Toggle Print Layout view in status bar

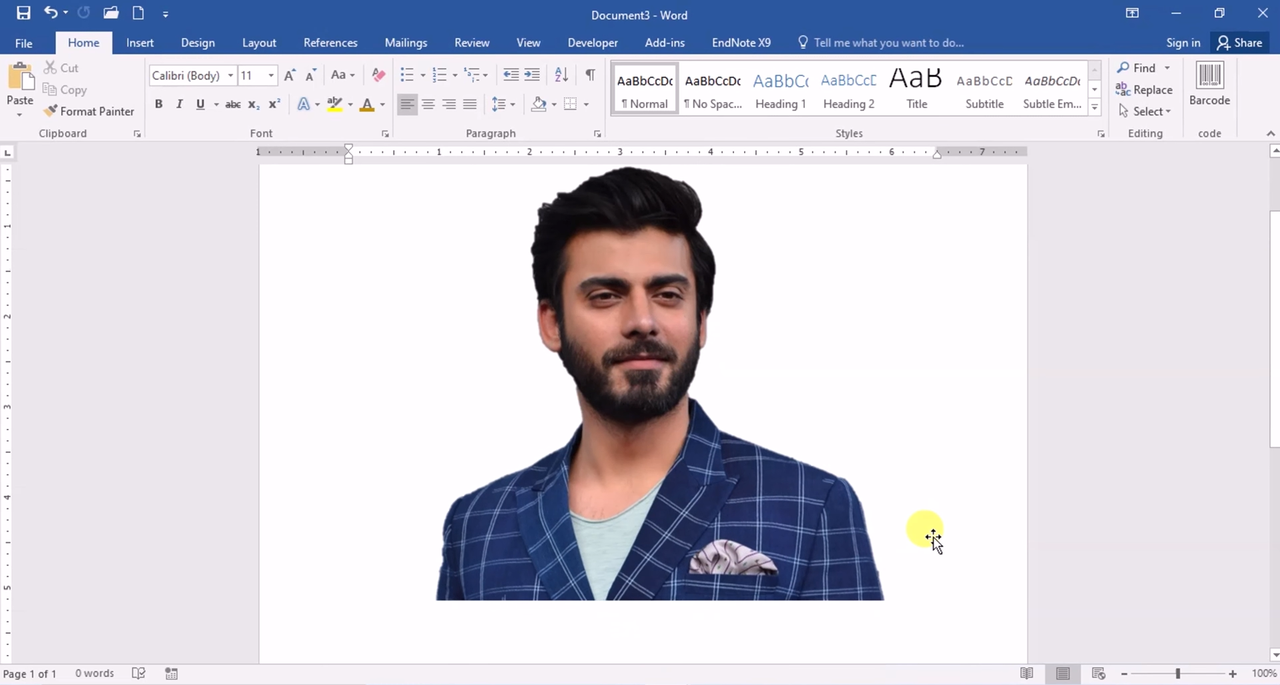tap(1062, 674)
